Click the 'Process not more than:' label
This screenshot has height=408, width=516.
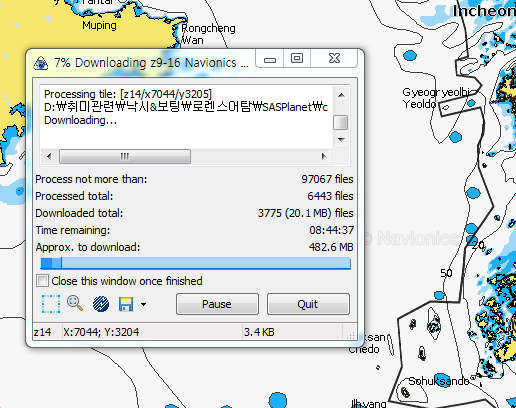pos(91,179)
